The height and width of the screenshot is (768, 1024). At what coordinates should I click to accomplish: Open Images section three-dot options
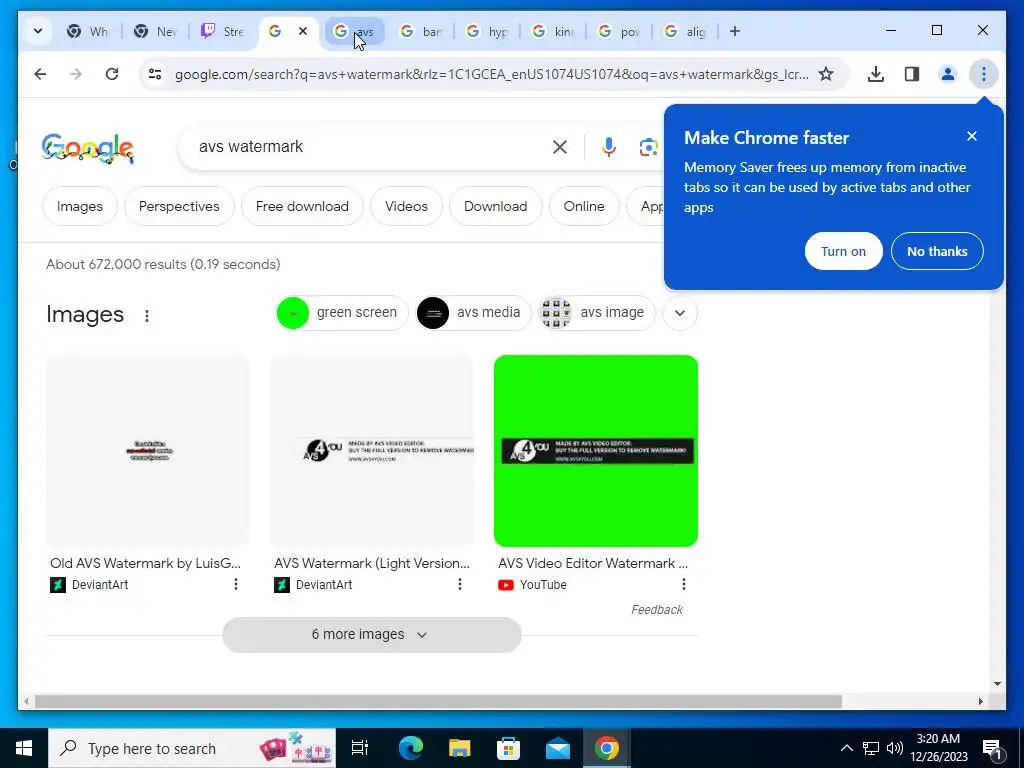tap(147, 315)
